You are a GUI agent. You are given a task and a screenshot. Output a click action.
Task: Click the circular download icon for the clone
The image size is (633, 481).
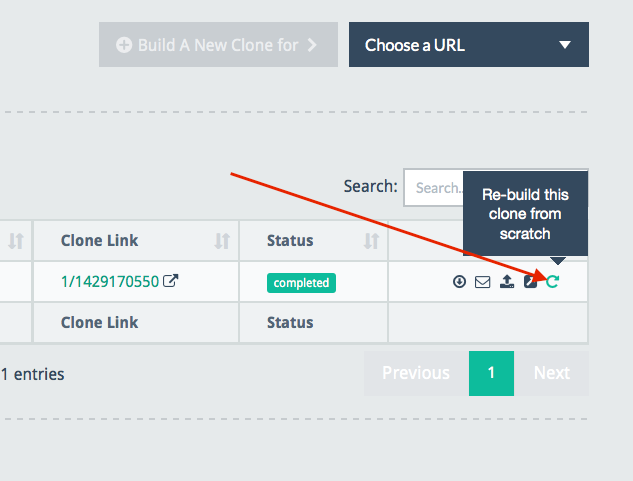pyautogui.click(x=459, y=281)
